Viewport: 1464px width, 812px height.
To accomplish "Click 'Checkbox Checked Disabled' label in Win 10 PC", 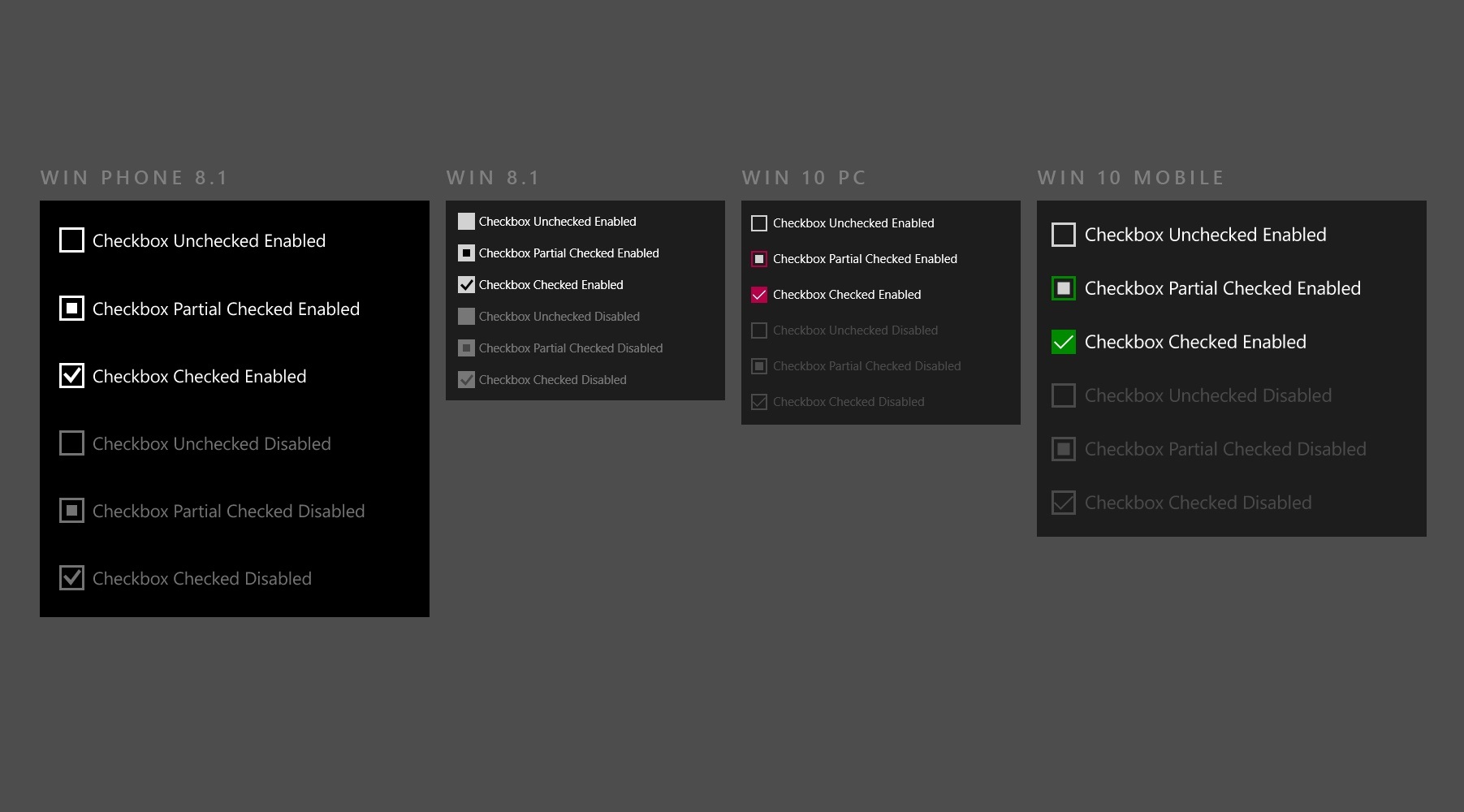I will 849,402.
